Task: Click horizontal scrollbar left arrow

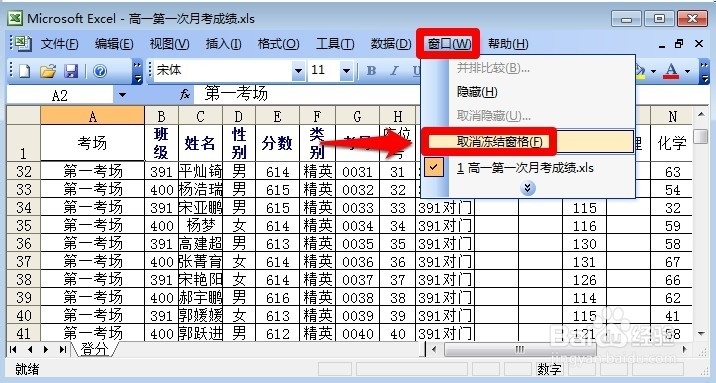Action: click(x=434, y=350)
